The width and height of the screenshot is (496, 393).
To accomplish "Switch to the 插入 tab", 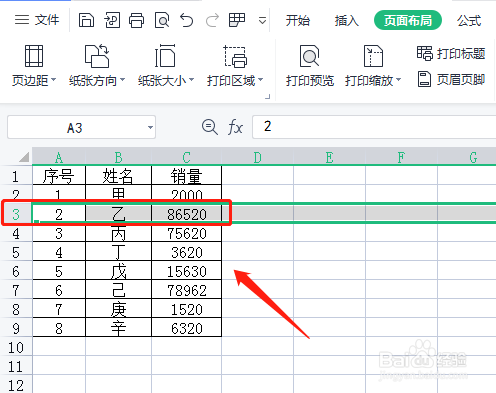I will [x=347, y=21].
